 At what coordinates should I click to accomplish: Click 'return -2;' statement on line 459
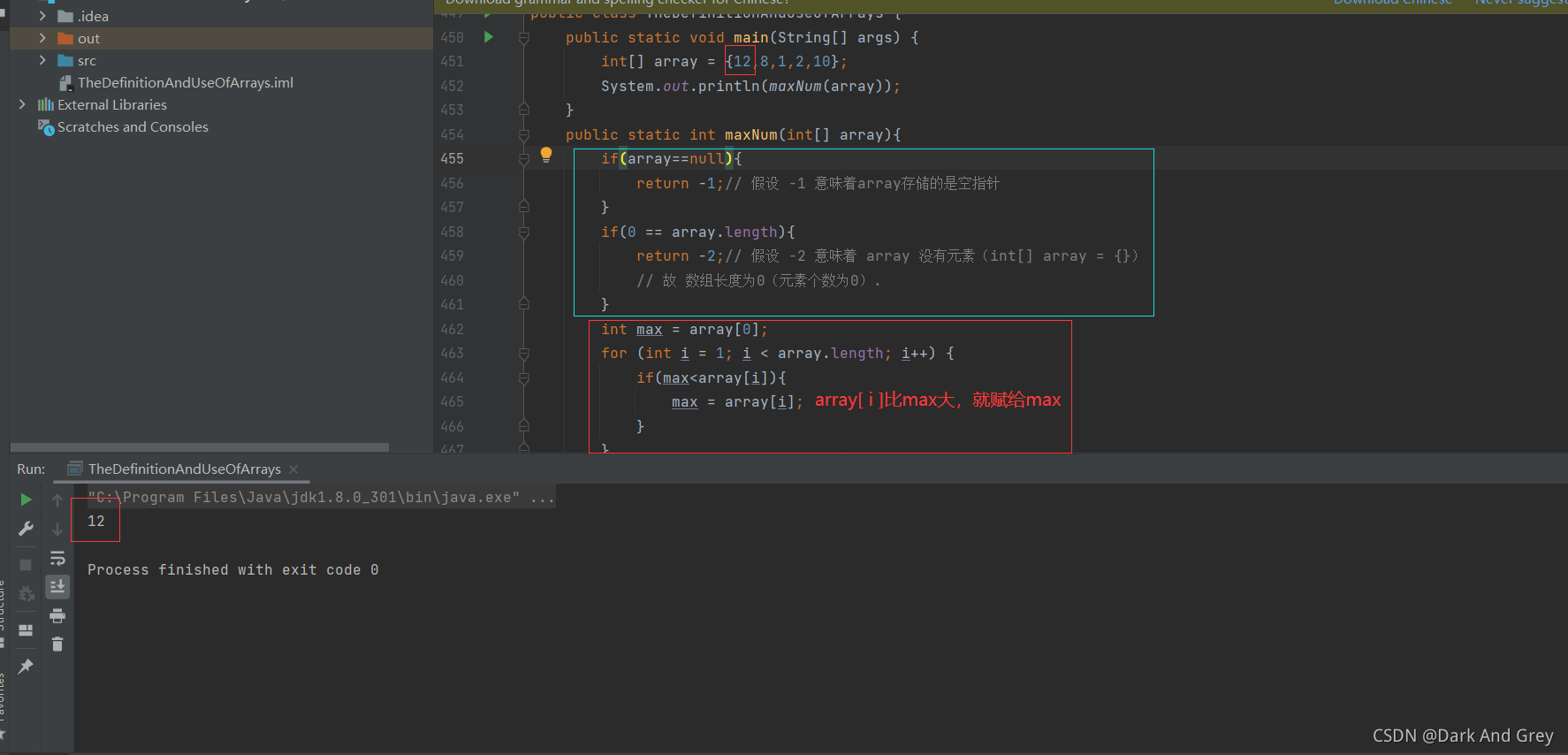[680, 256]
